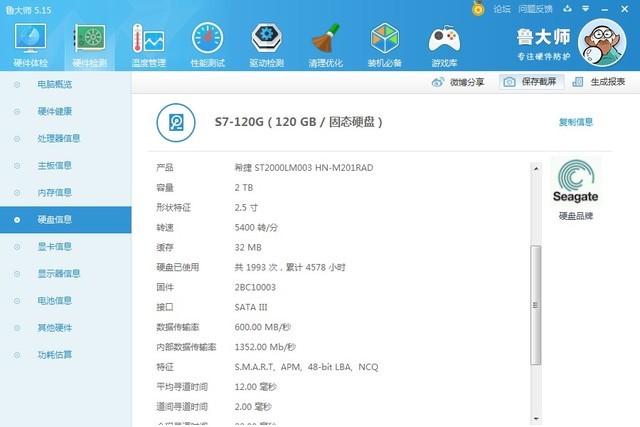Click the 鲁大师 cartoon avatar
This screenshot has height=427, width=640.
coord(602,42)
